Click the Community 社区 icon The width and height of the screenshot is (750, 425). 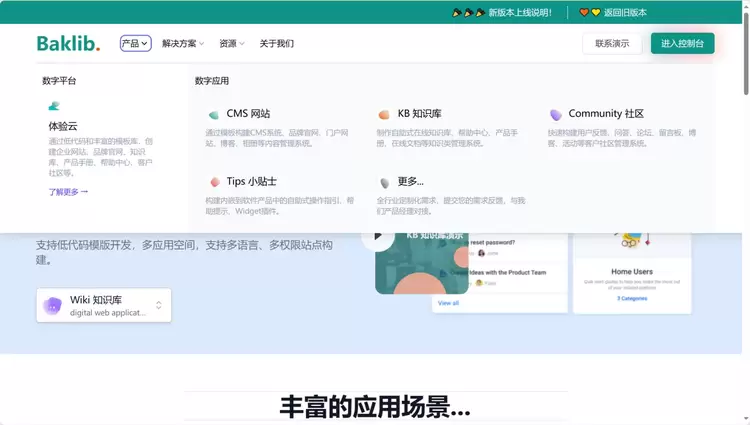click(556, 115)
